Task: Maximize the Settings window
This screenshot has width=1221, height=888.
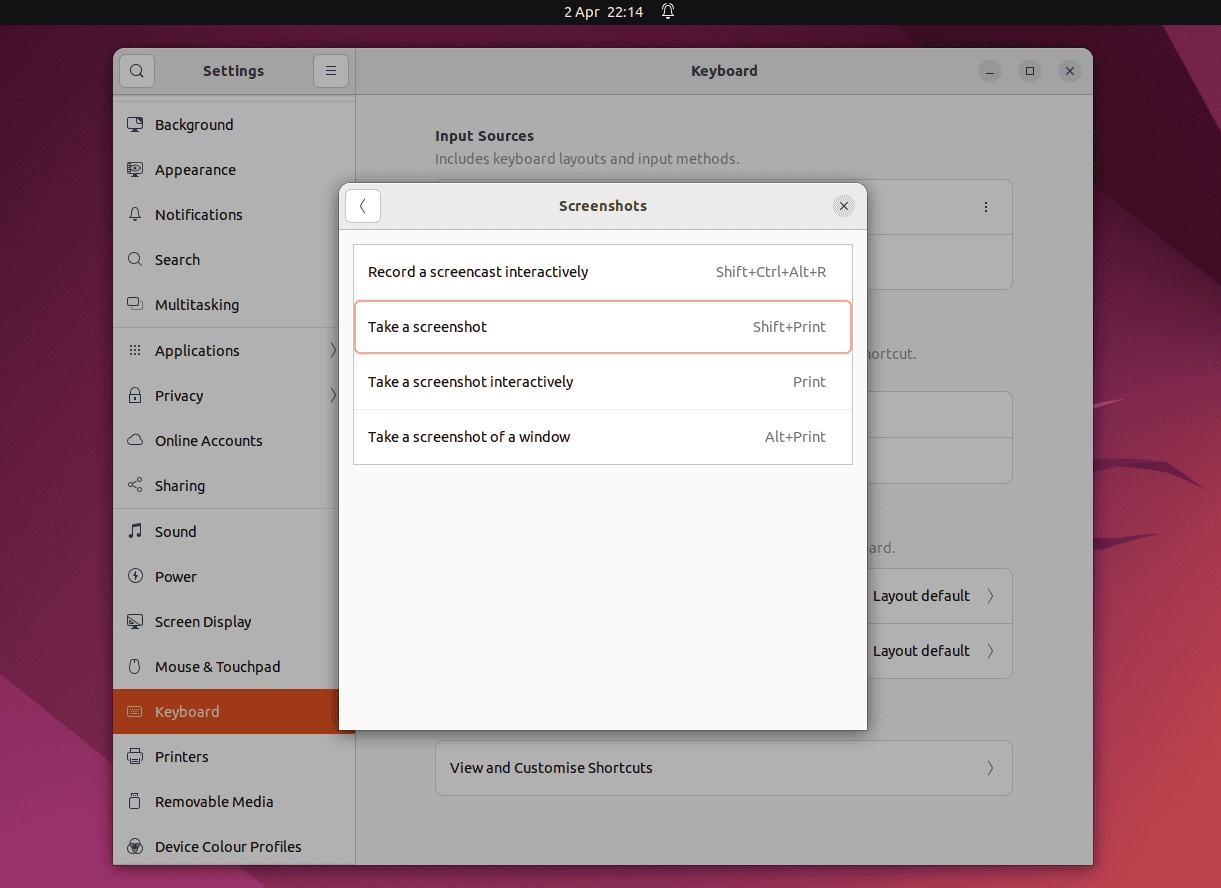Action: (x=1029, y=71)
